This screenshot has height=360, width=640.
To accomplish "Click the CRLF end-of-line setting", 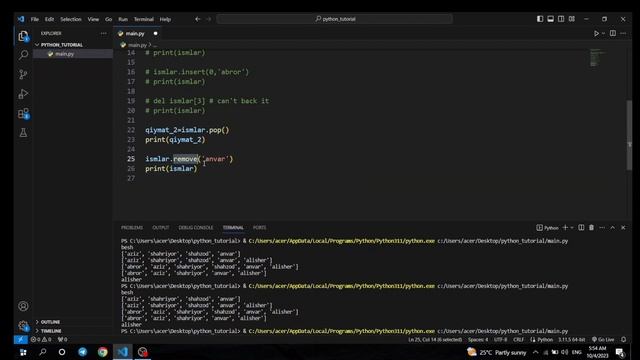I will (x=518, y=339).
